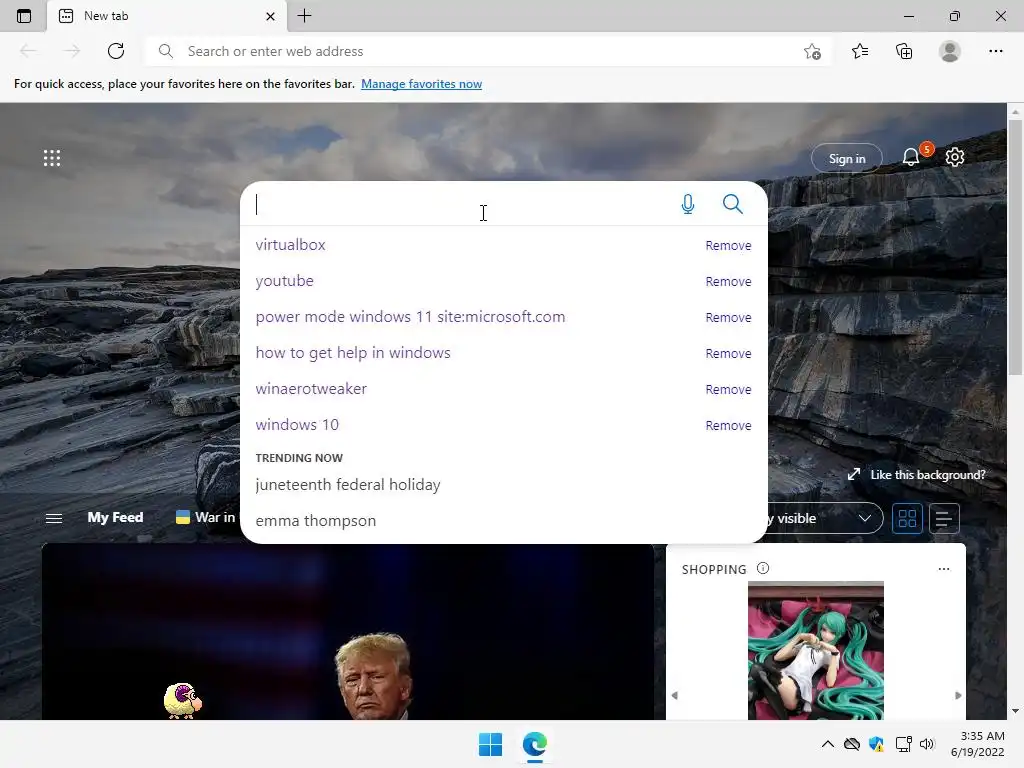Click the Sign in button

point(846,159)
